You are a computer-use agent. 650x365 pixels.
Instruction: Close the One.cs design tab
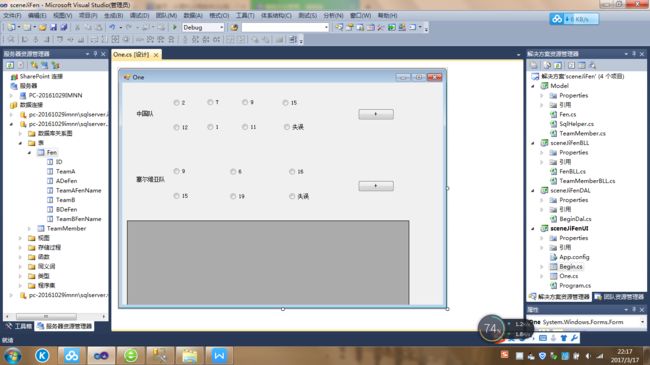click(156, 55)
